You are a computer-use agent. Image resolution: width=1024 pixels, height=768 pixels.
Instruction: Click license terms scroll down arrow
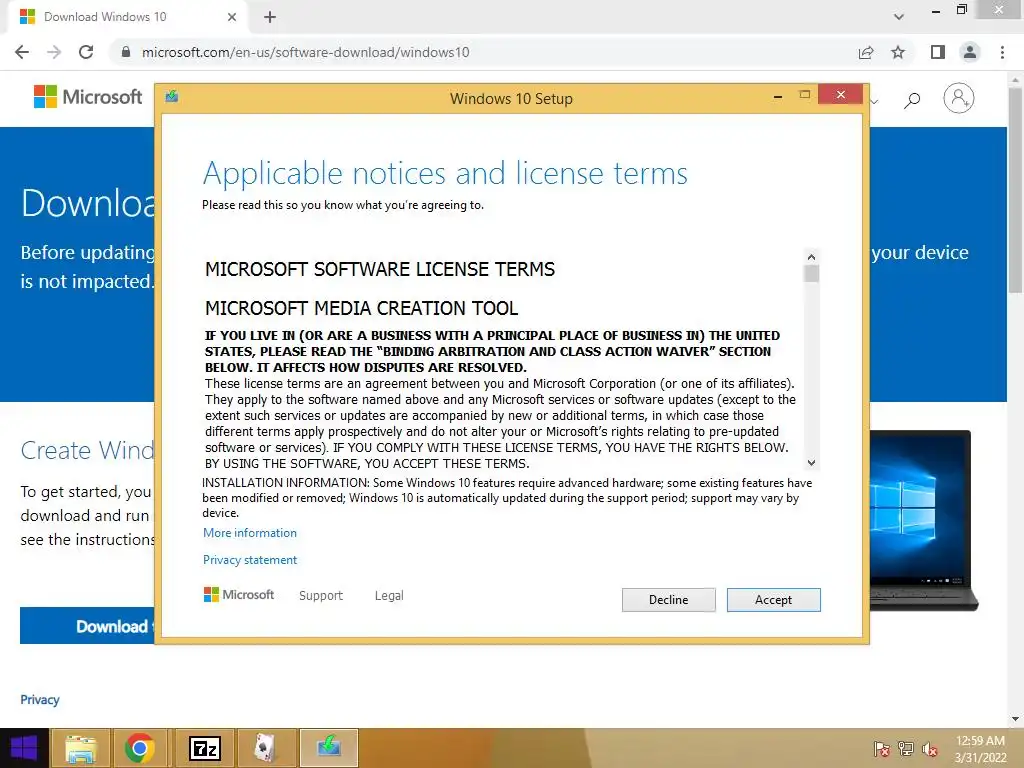tap(811, 462)
